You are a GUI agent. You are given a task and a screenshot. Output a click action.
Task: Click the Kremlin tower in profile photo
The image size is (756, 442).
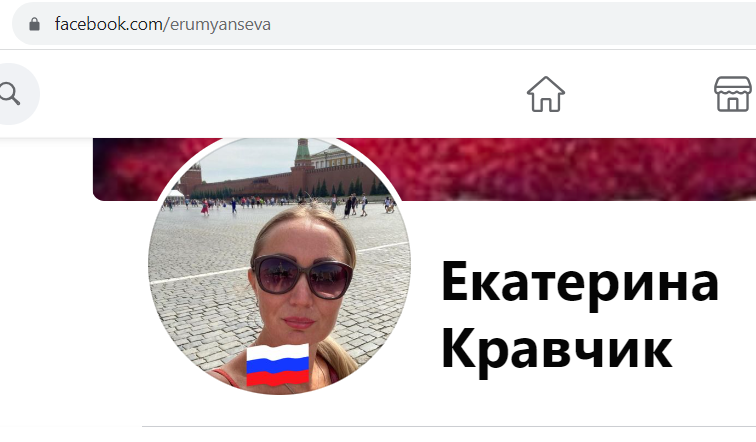point(302,153)
